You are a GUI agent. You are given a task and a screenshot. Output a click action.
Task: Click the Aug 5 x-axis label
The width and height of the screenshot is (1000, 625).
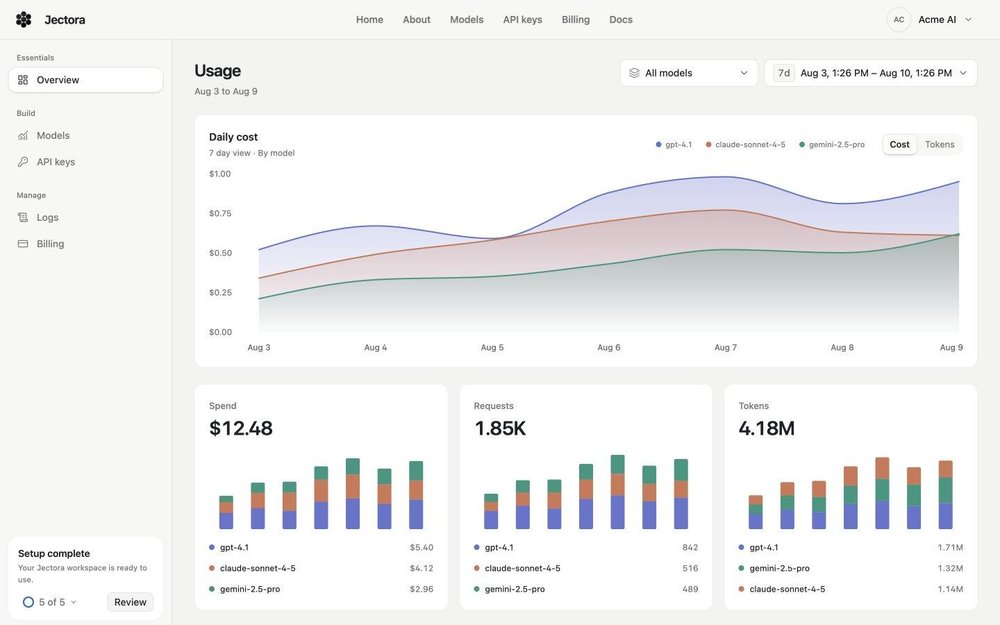click(492, 348)
